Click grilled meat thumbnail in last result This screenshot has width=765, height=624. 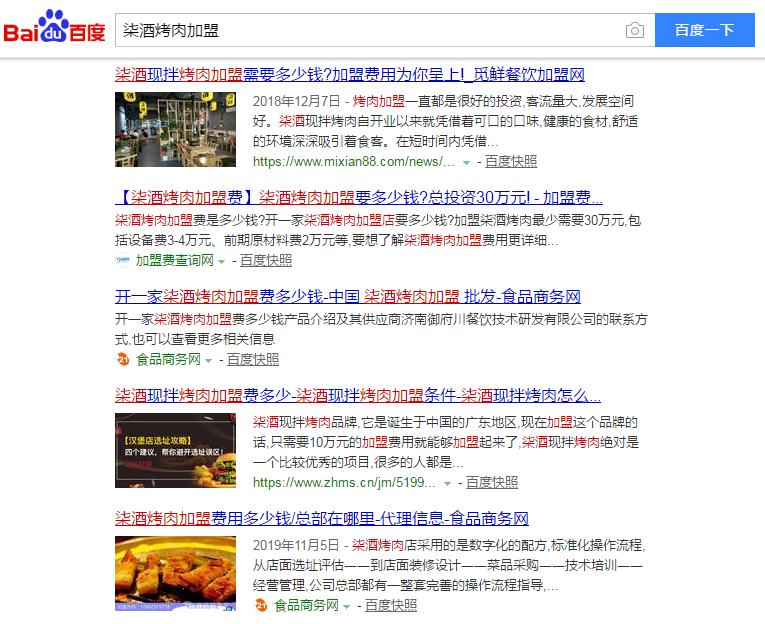point(168,573)
